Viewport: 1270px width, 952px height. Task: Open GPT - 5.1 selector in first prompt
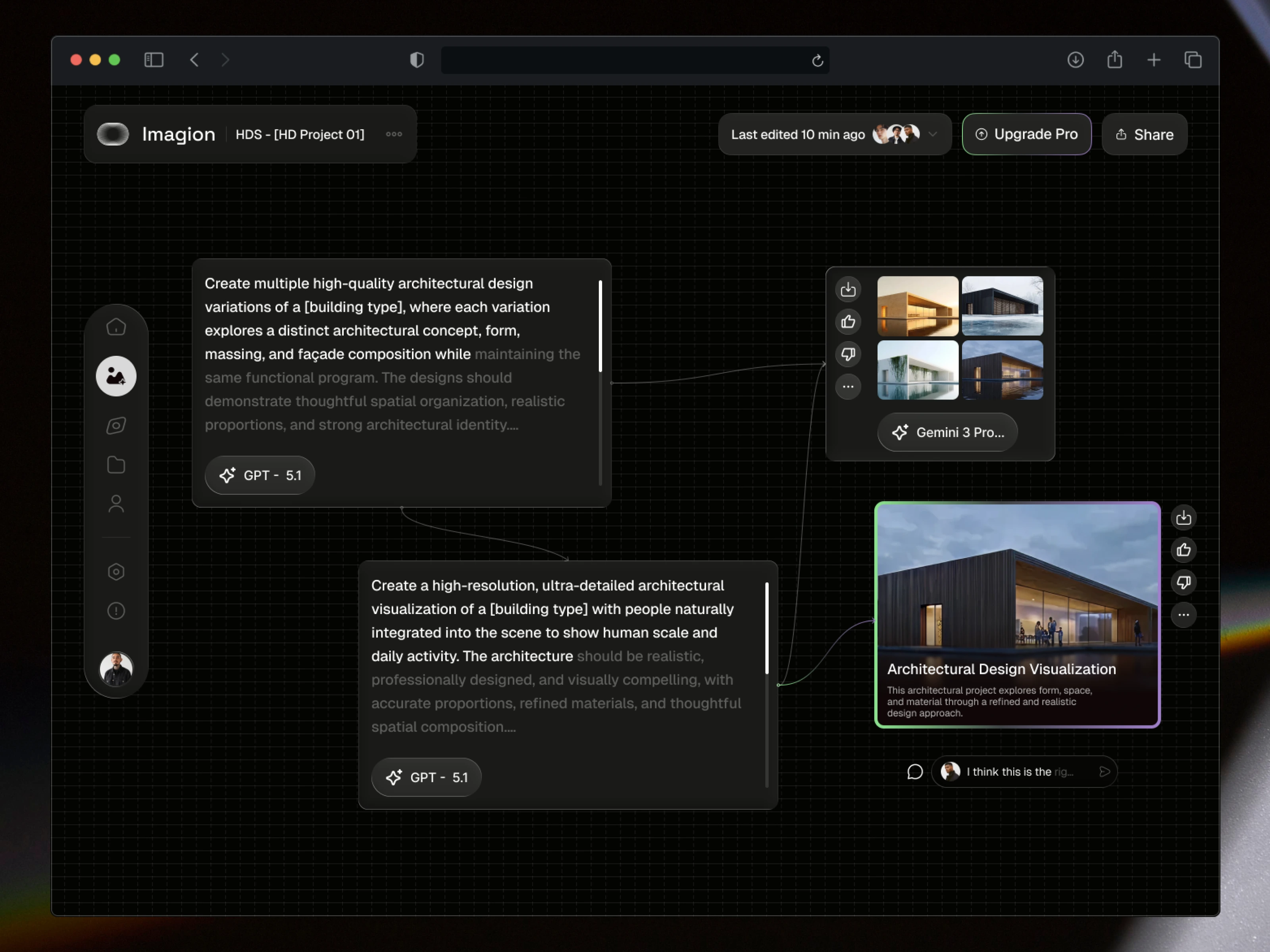pyautogui.click(x=260, y=475)
